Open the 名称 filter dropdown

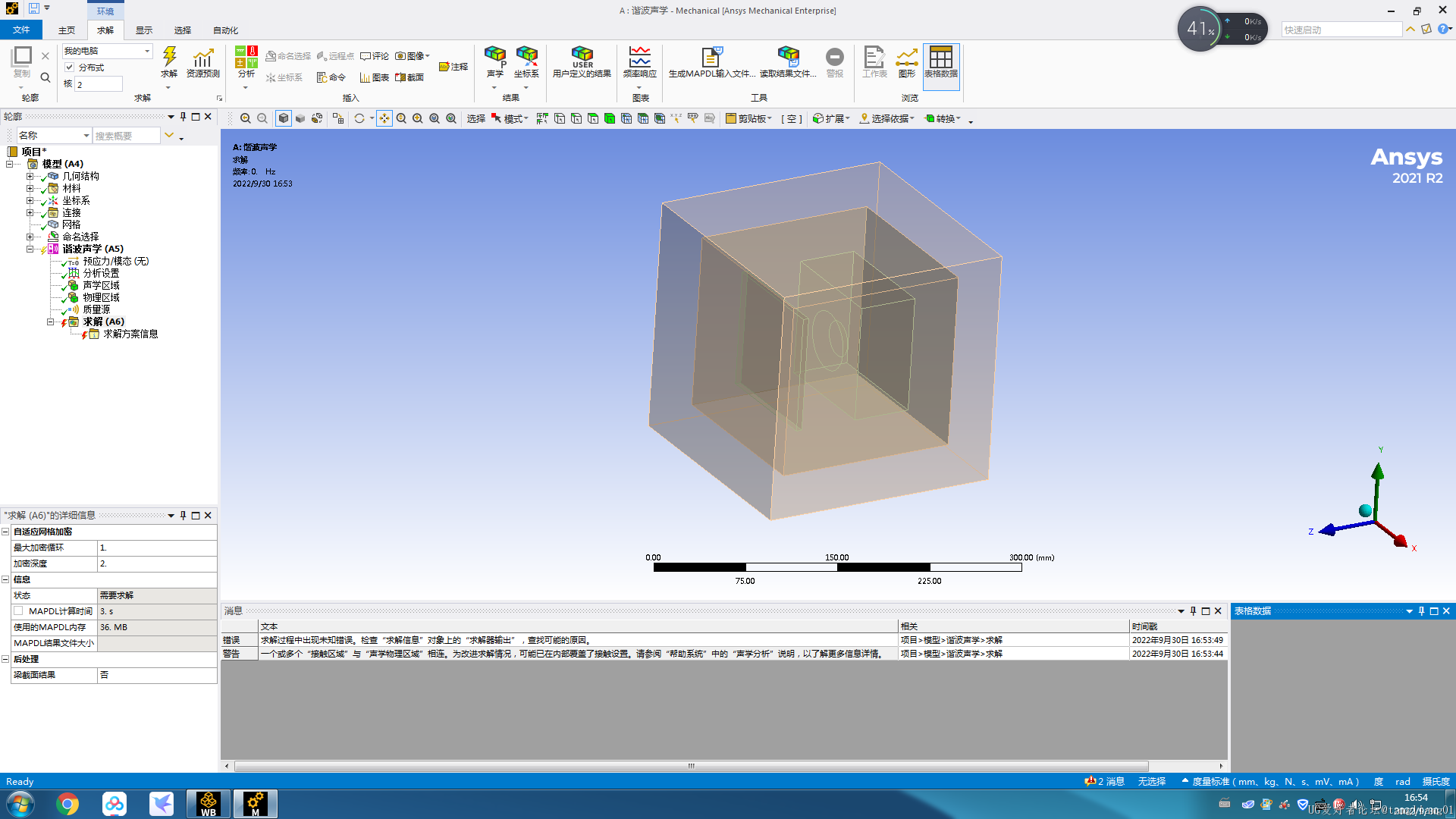coord(54,135)
